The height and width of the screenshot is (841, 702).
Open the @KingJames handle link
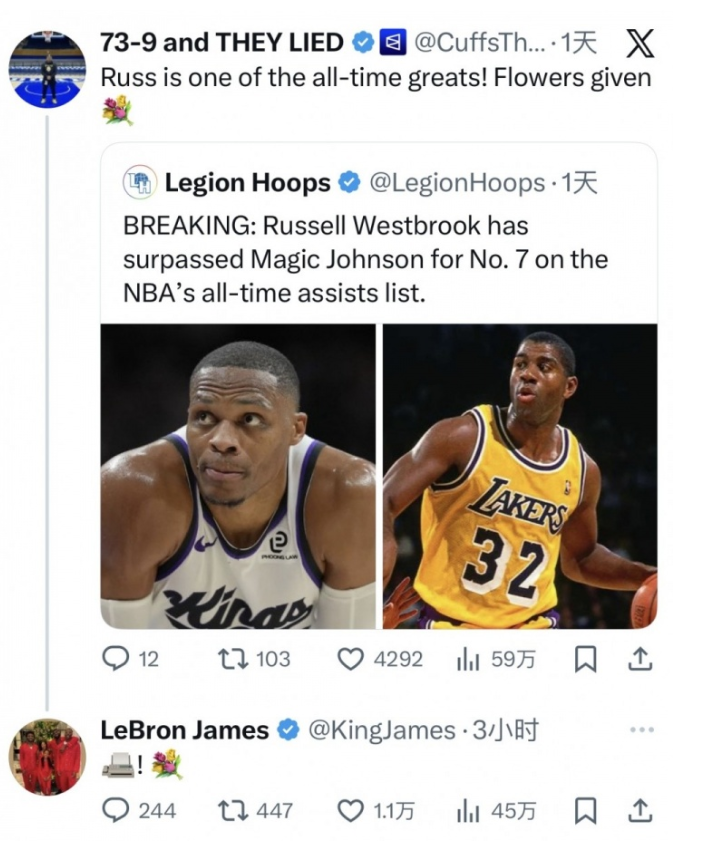point(380,731)
